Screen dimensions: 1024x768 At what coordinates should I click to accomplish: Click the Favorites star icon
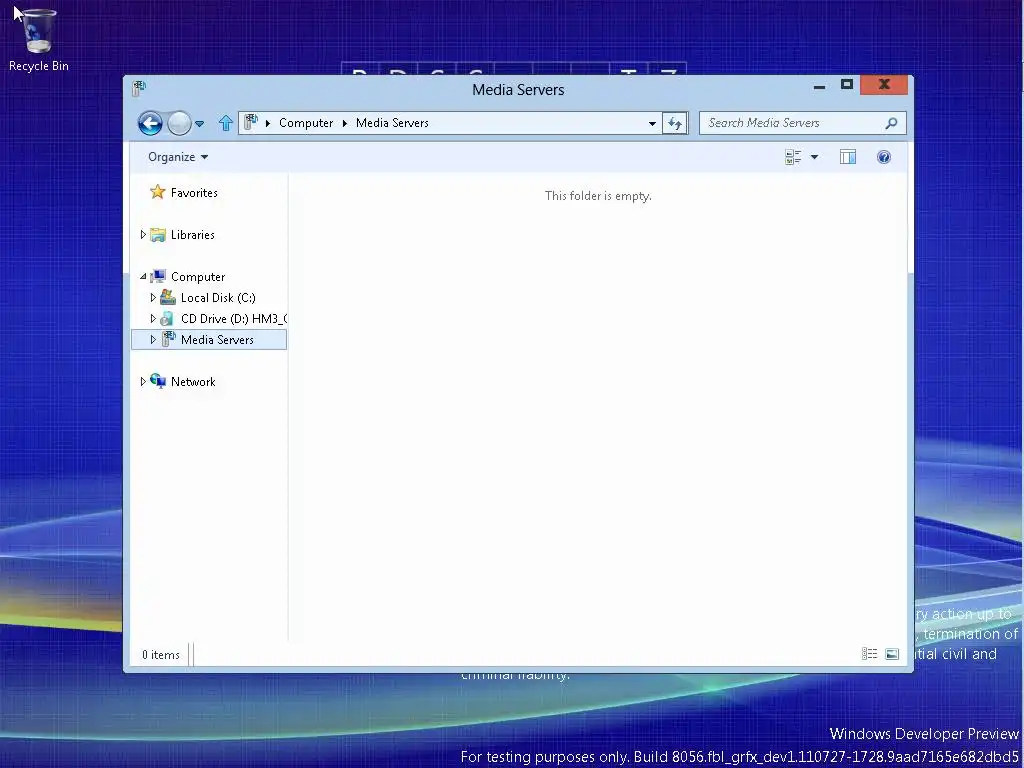157,191
